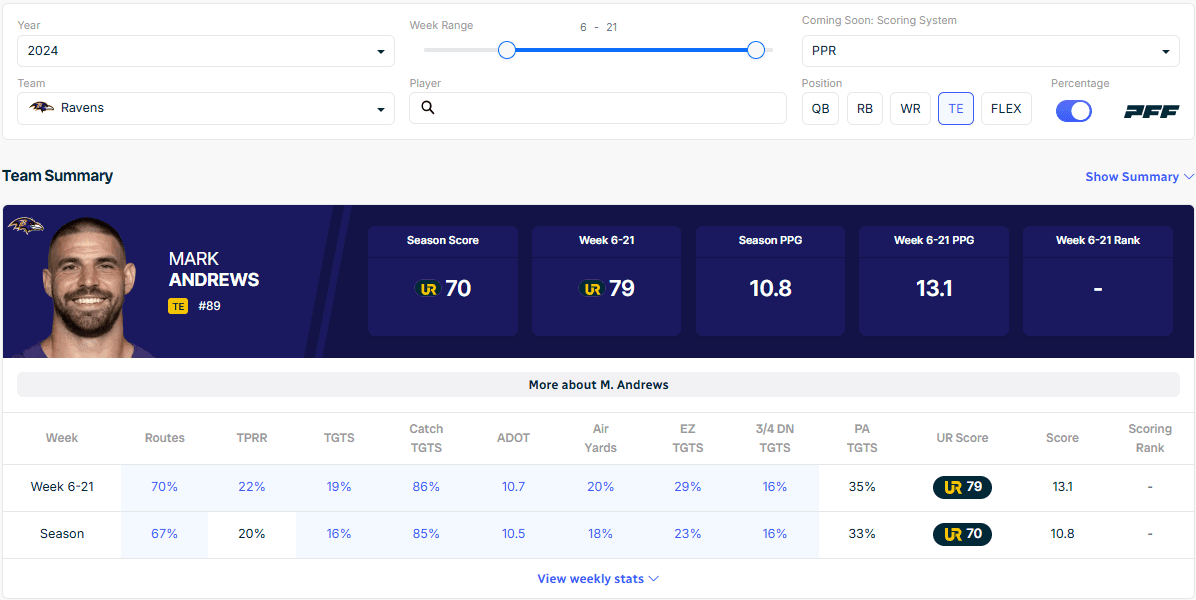Click the PFF logo
Image resolution: width=1196 pixels, height=600 pixels.
pos(1151,111)
